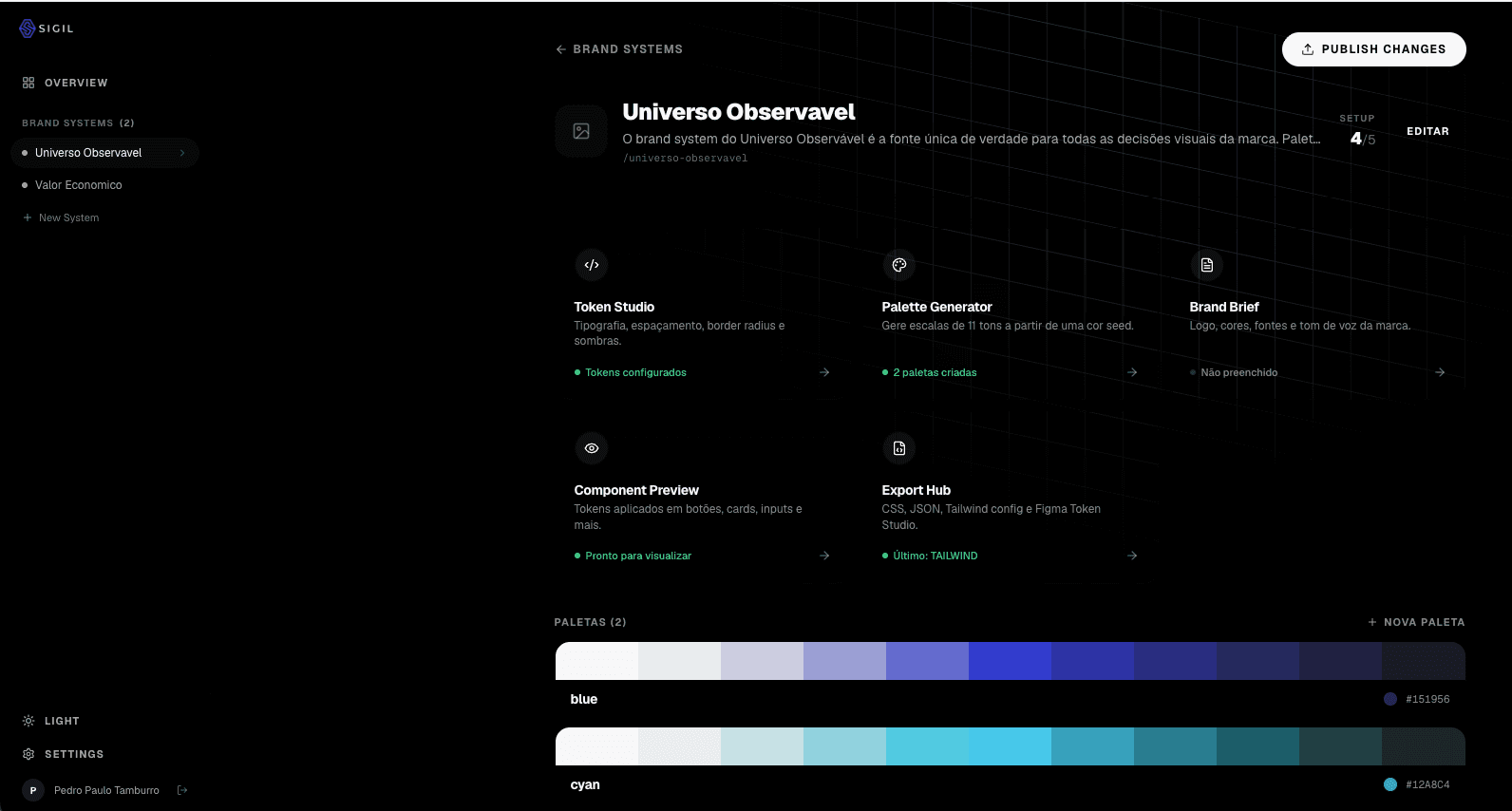Click the logout icon next to Pedro Paulo Tamburro
The width and height of the screenshot is (1512, 811).
(182, 790)
